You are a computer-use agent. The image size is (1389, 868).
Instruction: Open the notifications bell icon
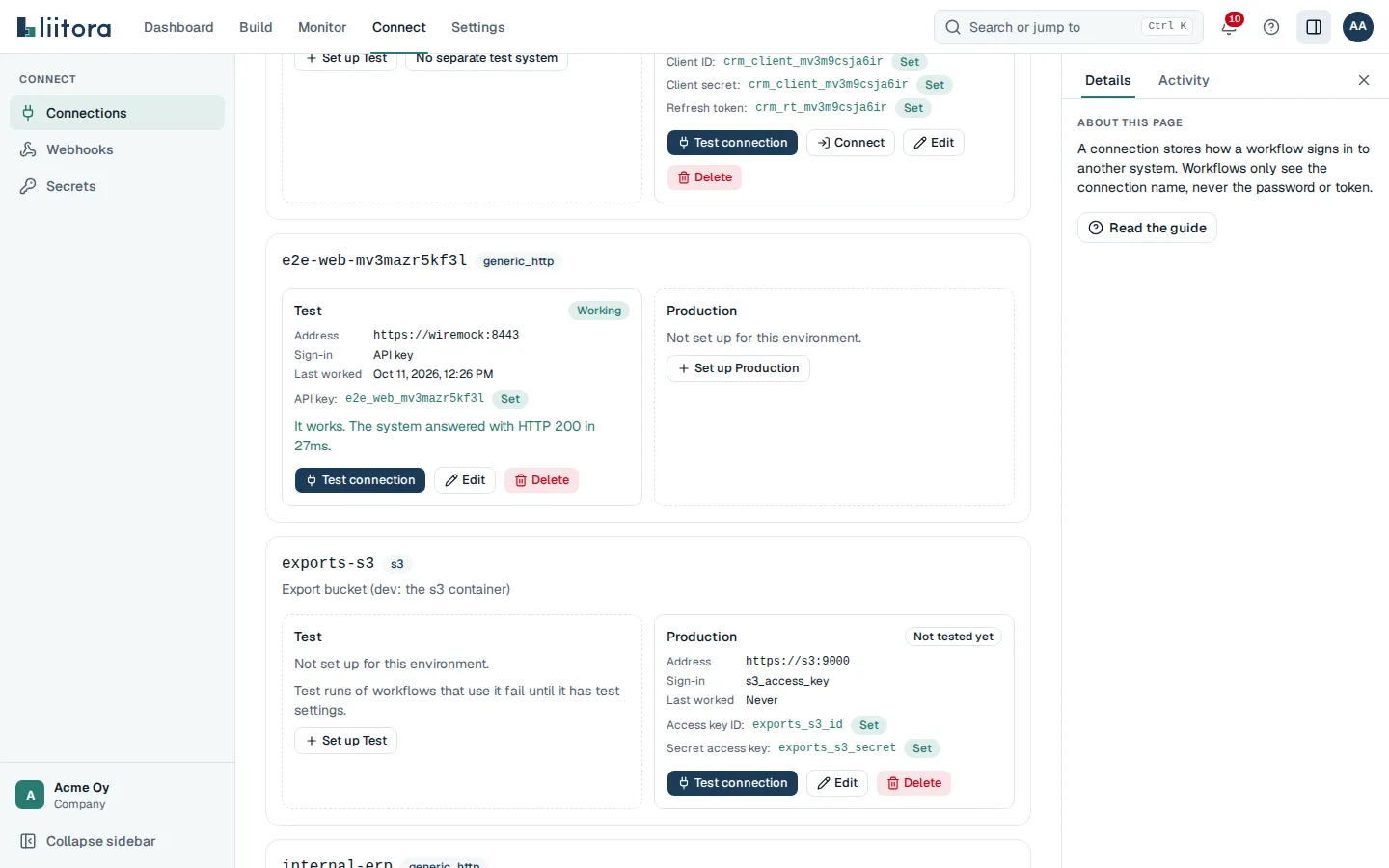[x=1229, y=27]
